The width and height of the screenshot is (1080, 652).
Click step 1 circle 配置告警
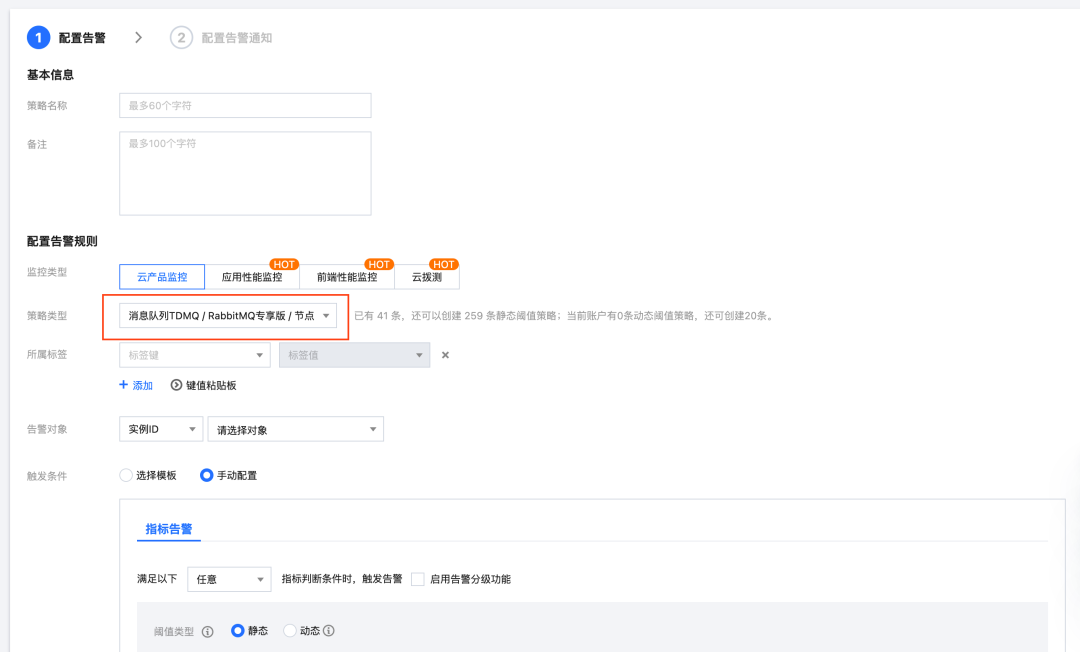[39, 37]
